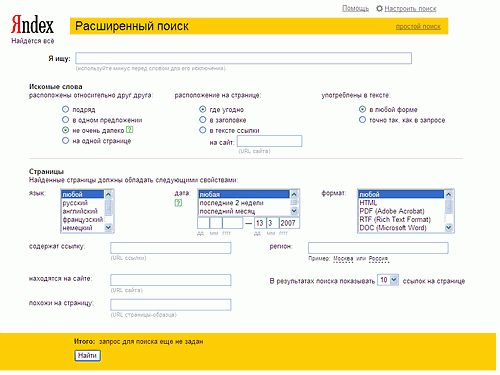
Task: Select точно так, как в запросе option
Action: point(362,120)
